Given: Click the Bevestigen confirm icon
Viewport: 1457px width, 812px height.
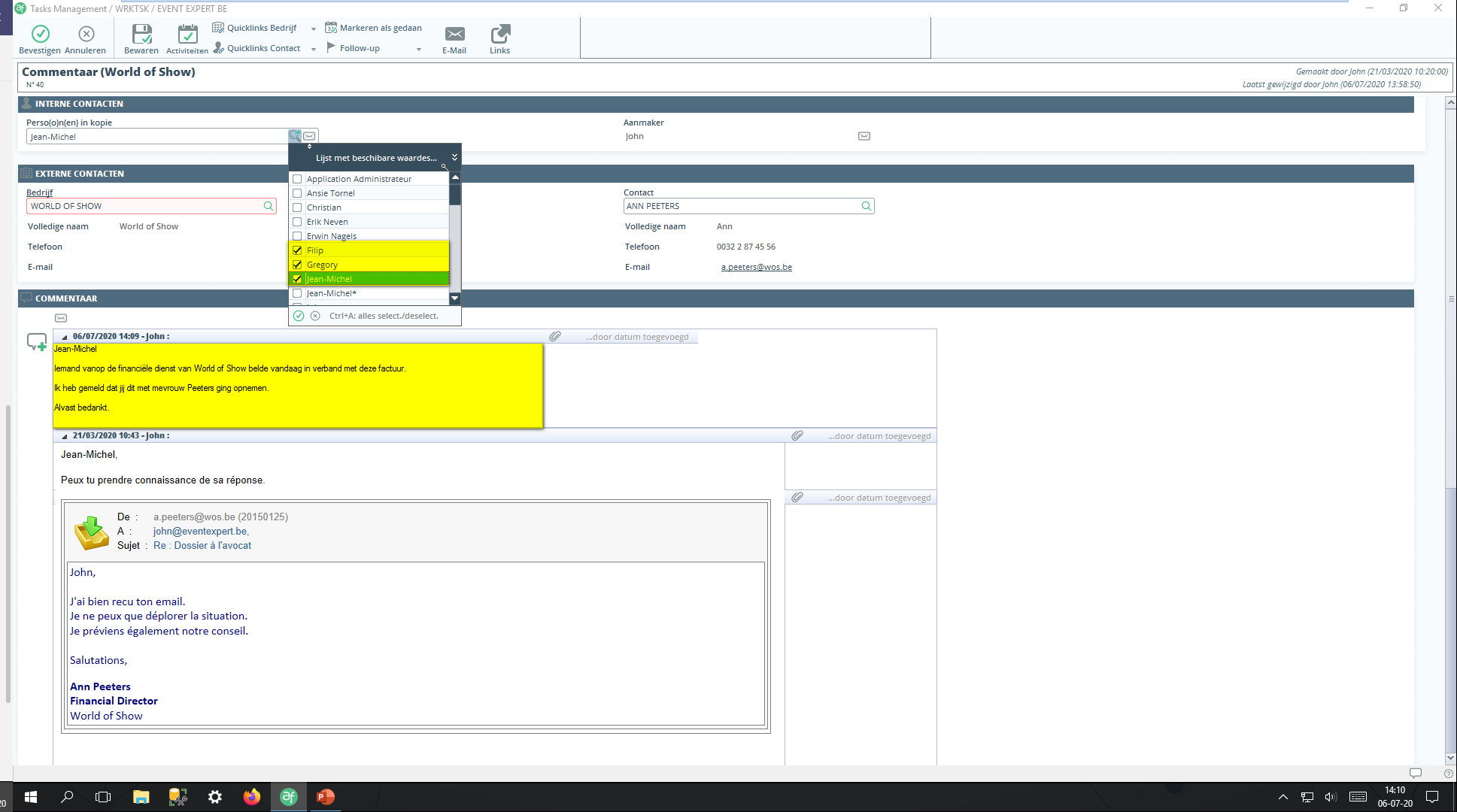Looking at the screenshot, I should [x=41, y=34].
